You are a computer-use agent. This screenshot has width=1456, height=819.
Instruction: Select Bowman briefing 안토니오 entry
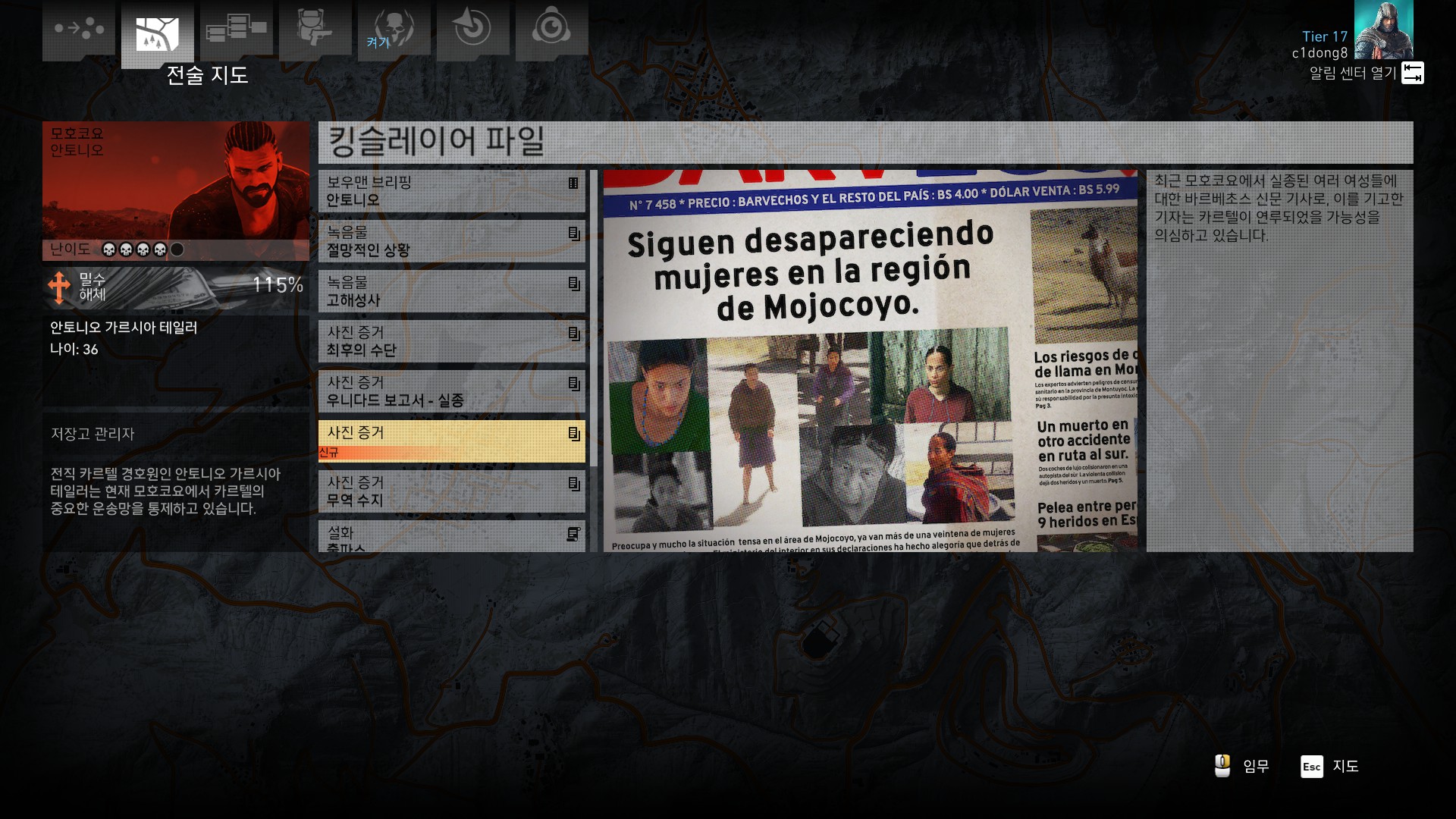coord(451,191)
